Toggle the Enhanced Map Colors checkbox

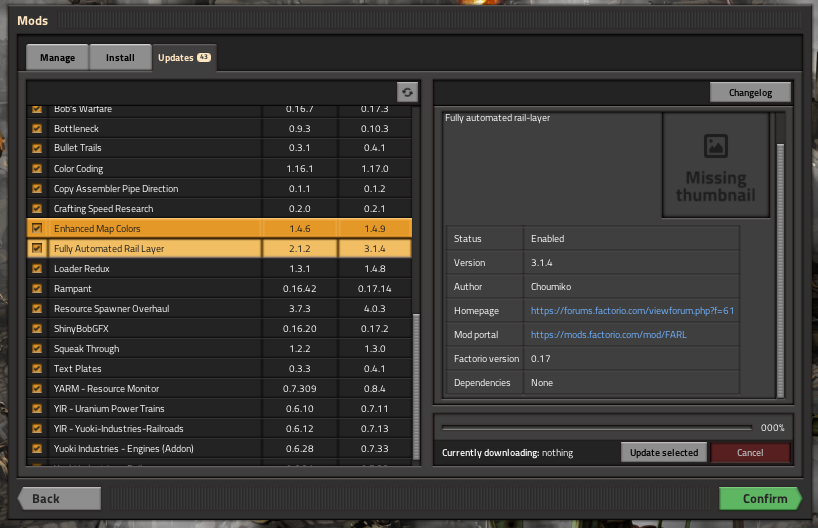[x=37, y=228]
